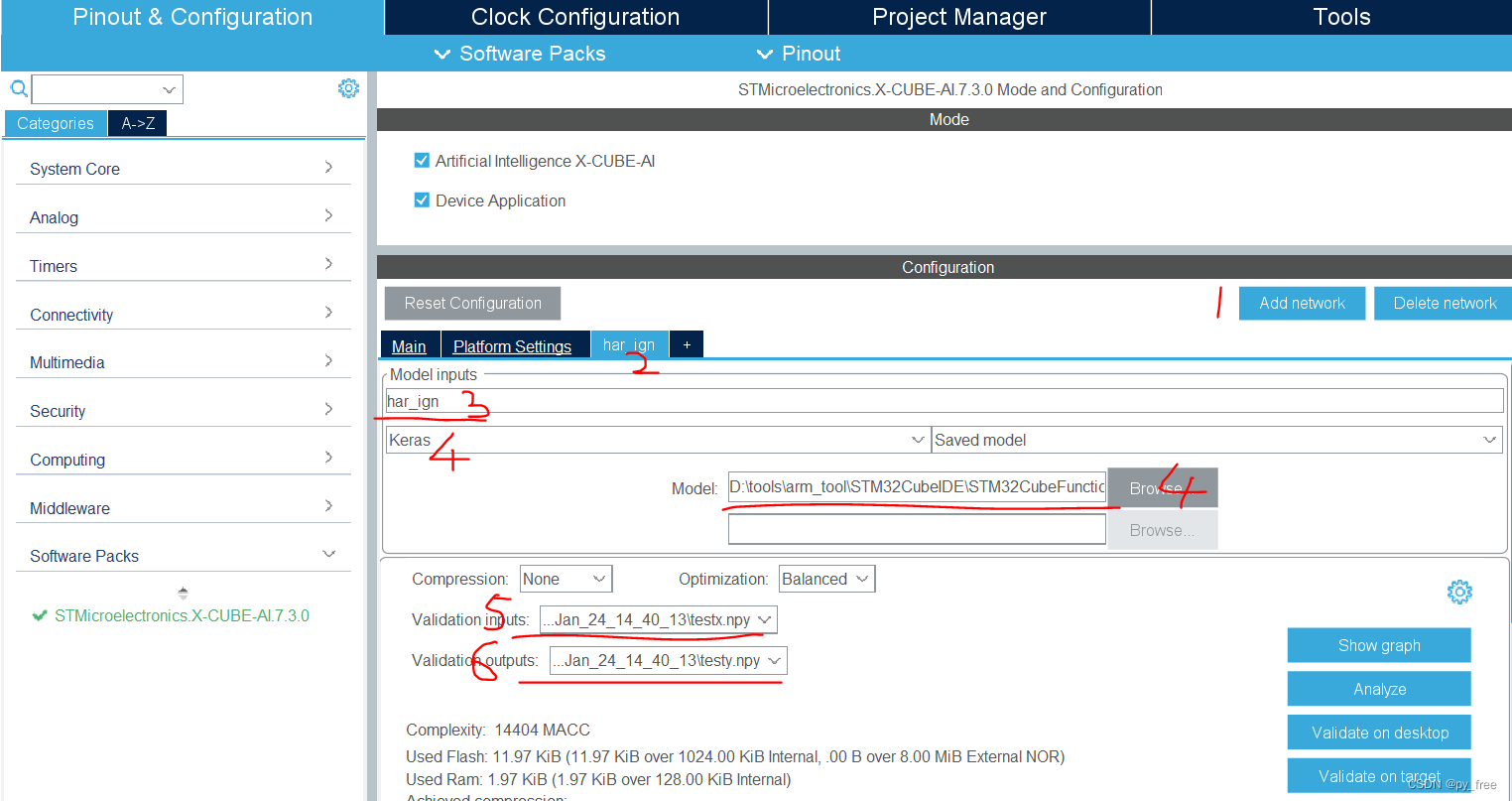
Task: Click the plus tab to add network
Action: pos(687,344)
